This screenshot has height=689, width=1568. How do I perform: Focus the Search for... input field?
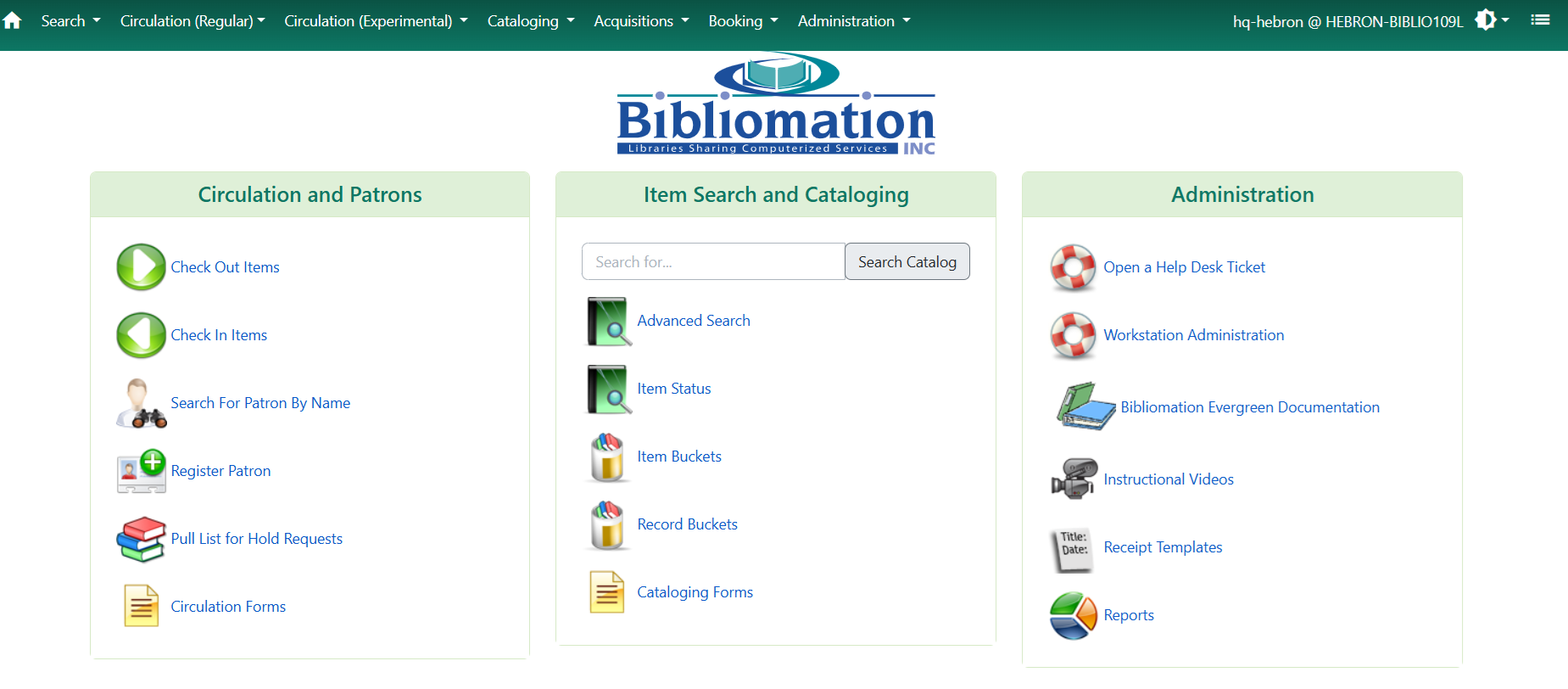coord(712,262)
